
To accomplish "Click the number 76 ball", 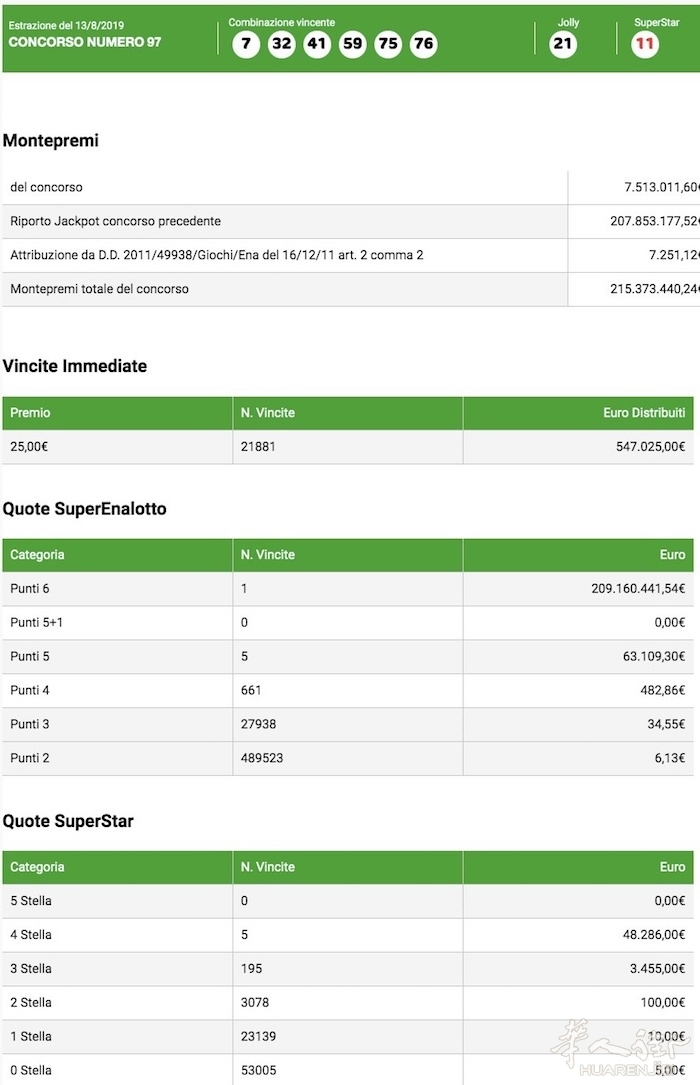I will point(424,44).
